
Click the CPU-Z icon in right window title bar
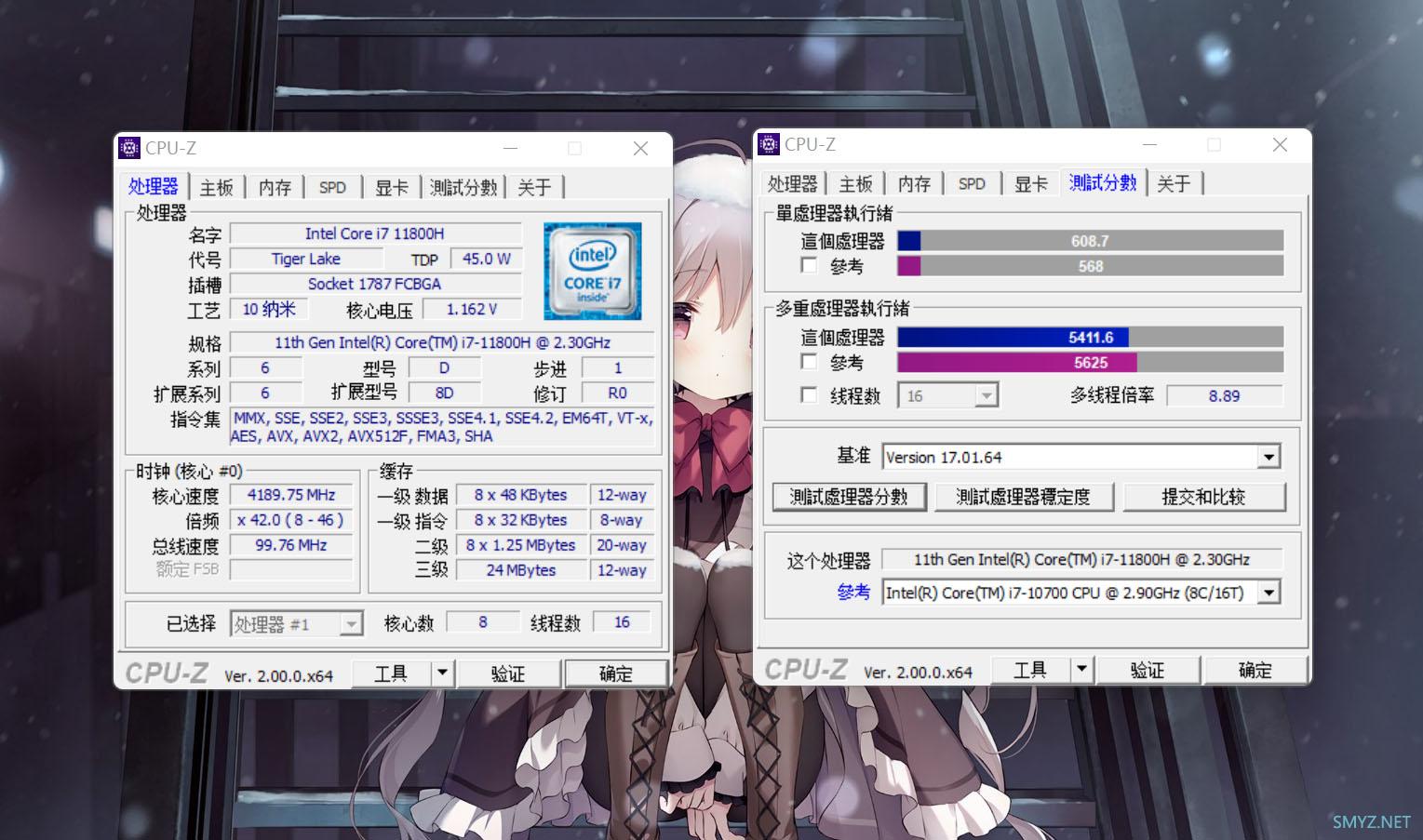click(x=769, y=144)
